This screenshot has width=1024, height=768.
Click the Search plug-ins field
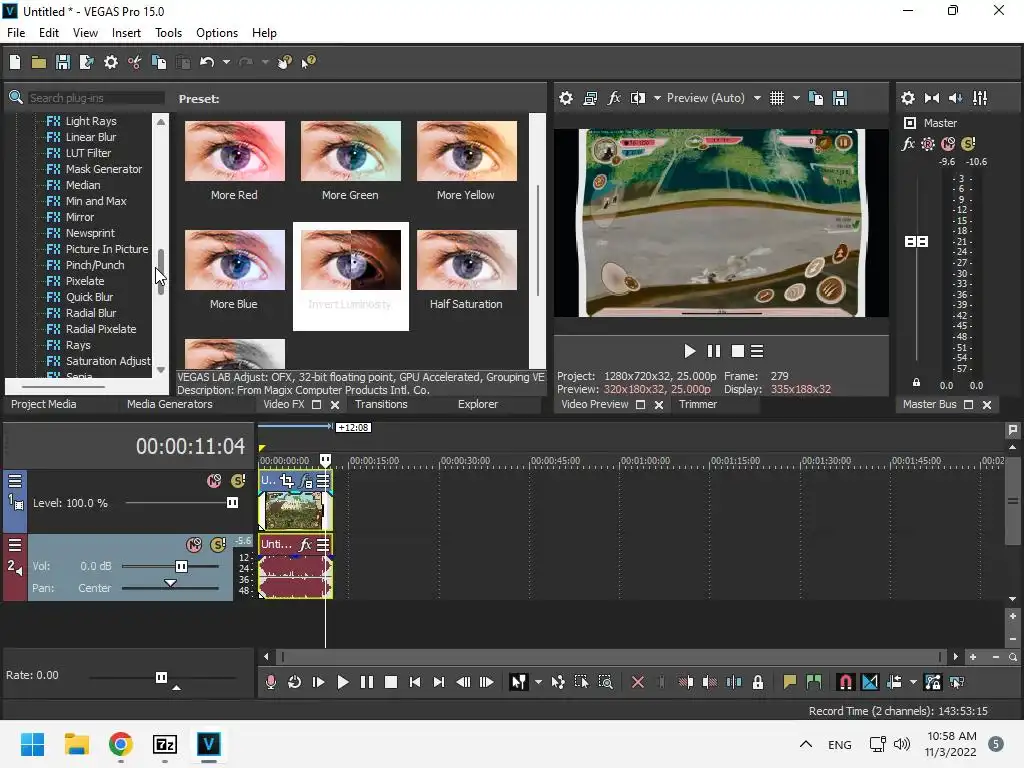click(x=95, y=98)
